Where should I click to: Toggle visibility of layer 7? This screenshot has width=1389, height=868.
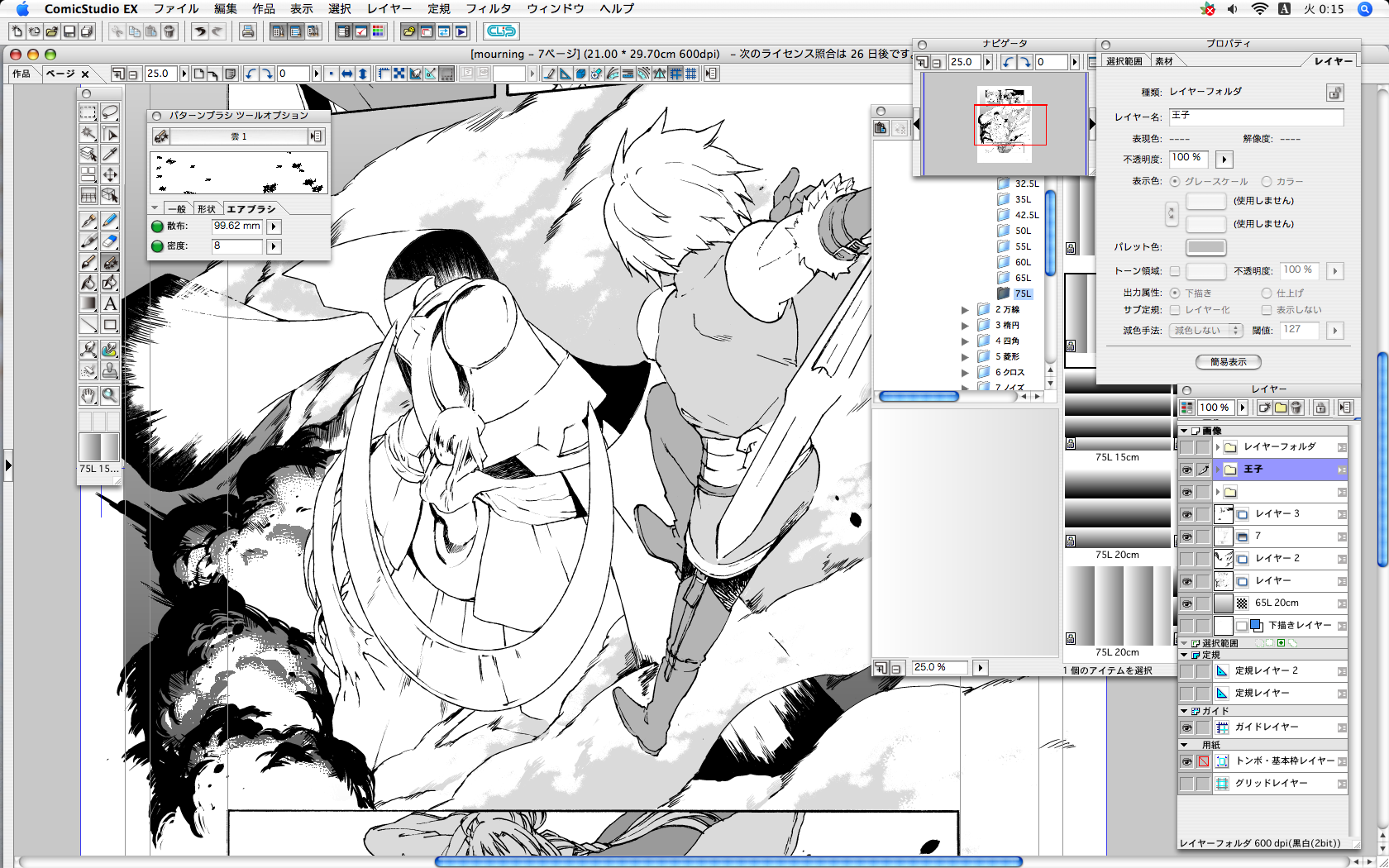tap(1187, 537)
